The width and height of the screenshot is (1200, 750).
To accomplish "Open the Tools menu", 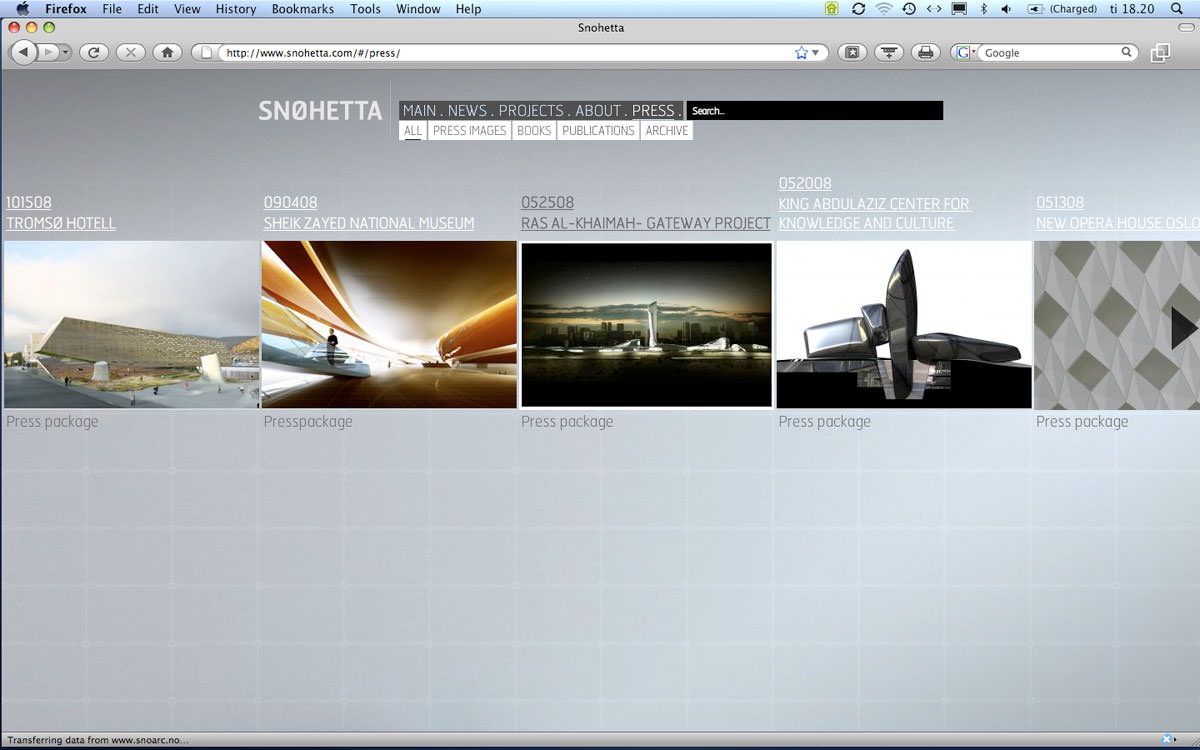I will [x=365, y=9].
